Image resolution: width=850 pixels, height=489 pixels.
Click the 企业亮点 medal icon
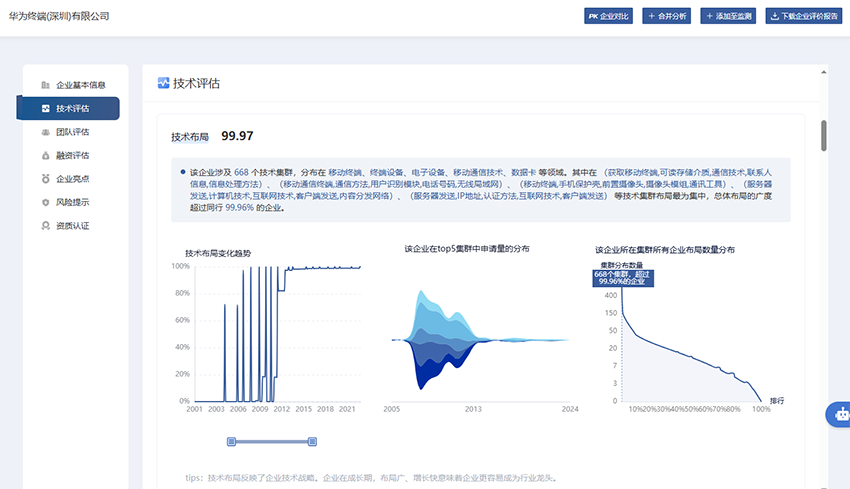(46, 179)
